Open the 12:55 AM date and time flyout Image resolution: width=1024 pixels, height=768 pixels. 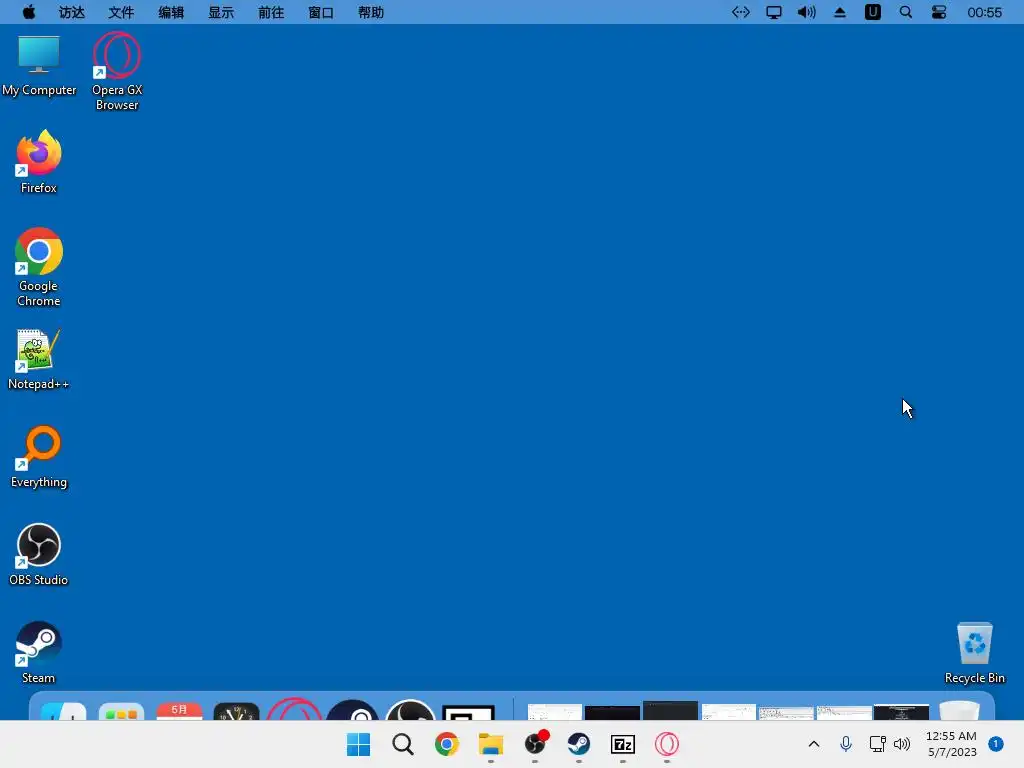(952, 744)
